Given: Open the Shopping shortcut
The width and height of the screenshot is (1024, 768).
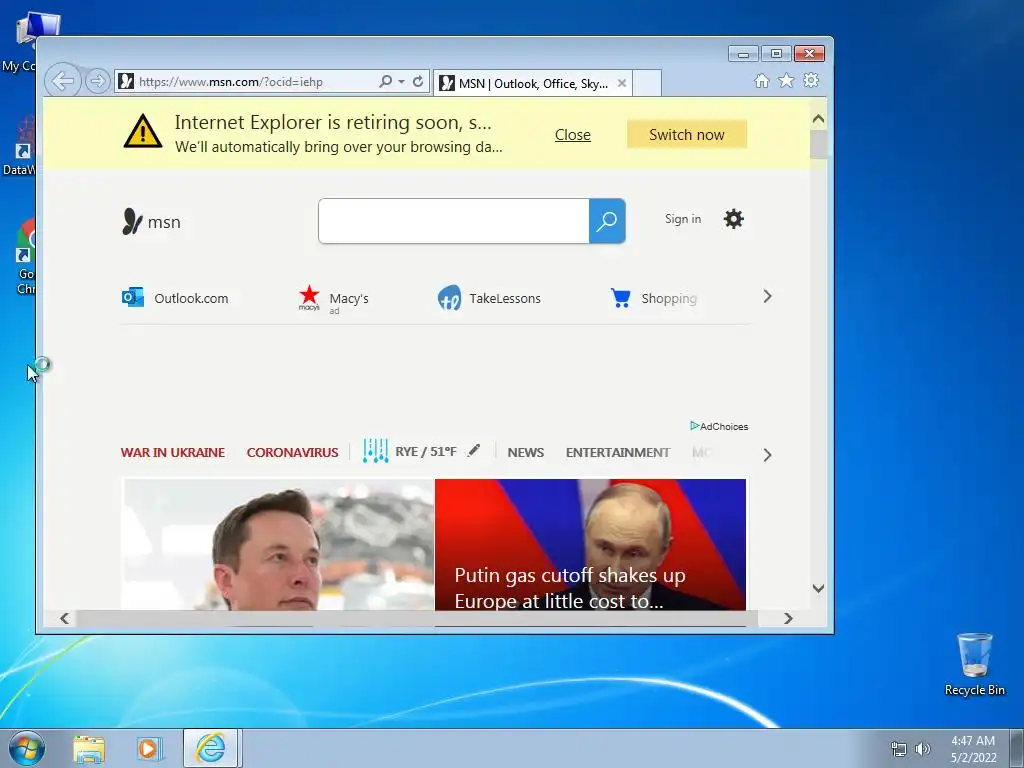Looking at the screenshot, I should [x=654, y=298].
